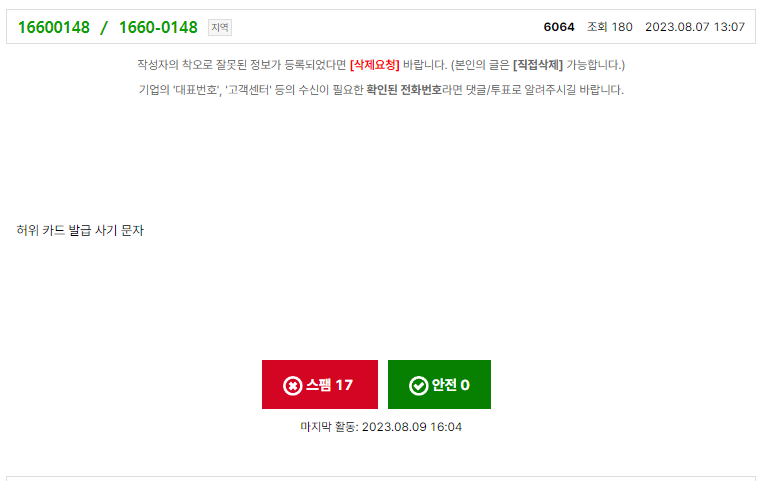The image size is (771, 481).
Task: Click the 지역 badge next to the number
Action: click(x=220, y=28)
